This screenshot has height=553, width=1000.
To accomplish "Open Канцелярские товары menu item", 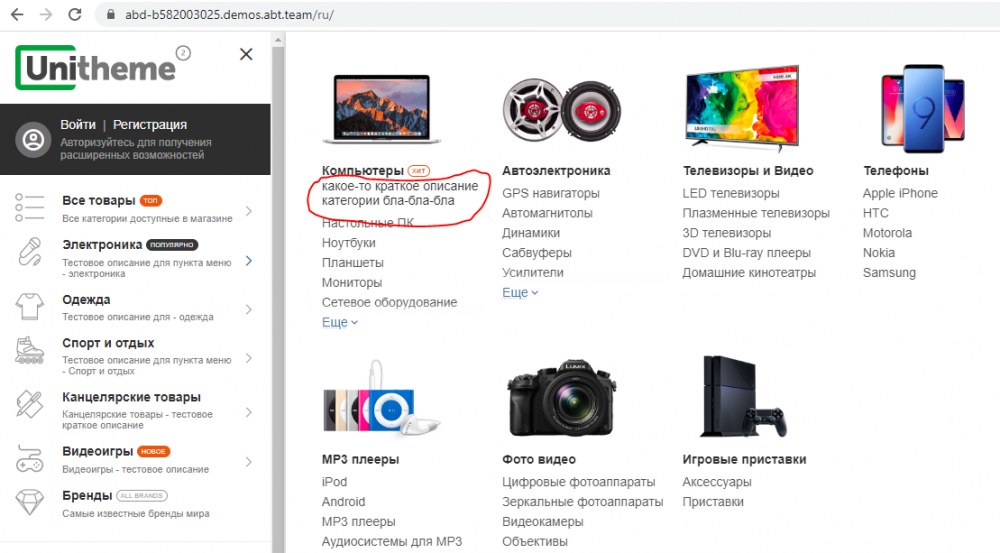I will 131,397.
